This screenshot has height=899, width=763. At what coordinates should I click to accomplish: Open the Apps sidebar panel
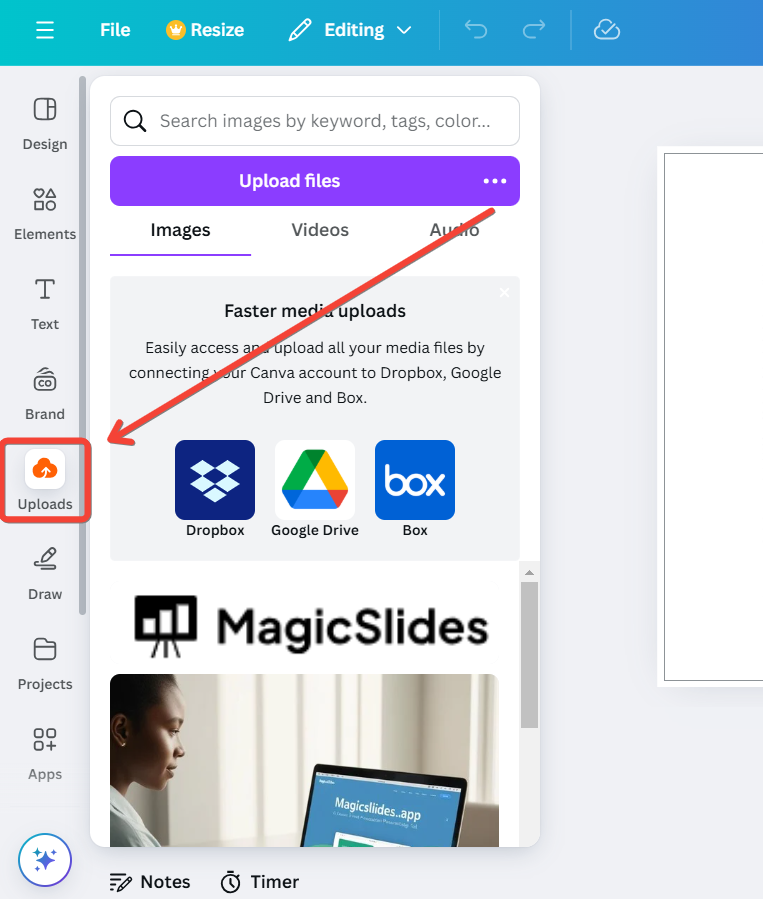[x=45, y=754]
